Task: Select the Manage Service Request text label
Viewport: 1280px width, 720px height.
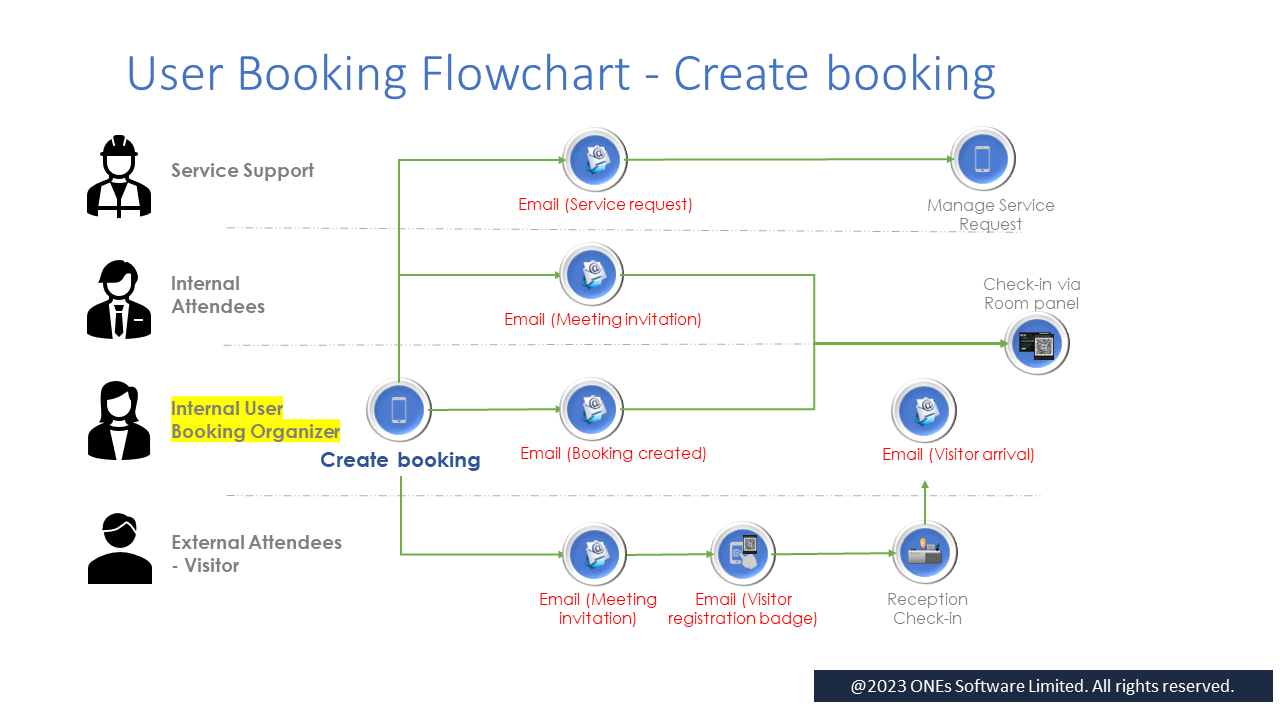Action: pyautogui.click(x=990, y=214)
